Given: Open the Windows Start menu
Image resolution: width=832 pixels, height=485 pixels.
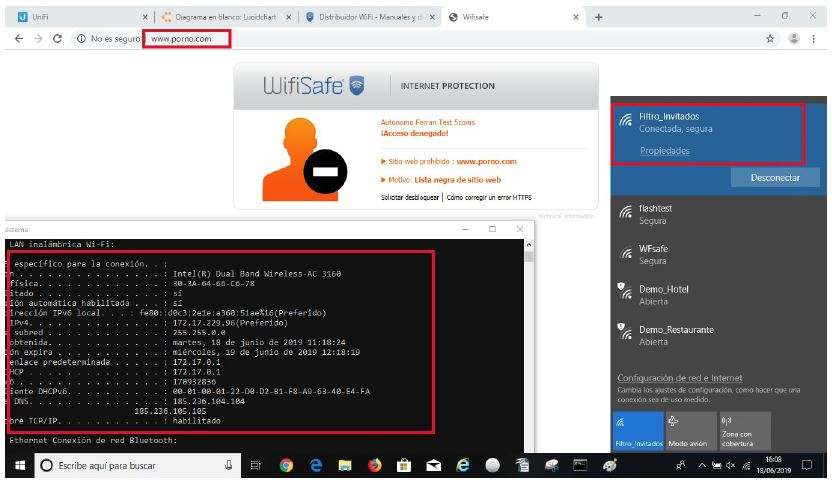Looking at the screenshot, I should pos(20,465).
